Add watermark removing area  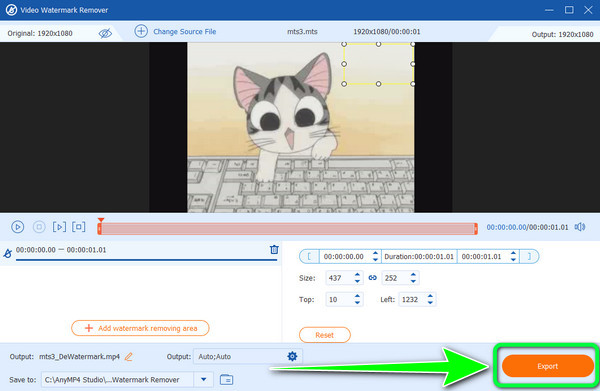pos(140,328)
